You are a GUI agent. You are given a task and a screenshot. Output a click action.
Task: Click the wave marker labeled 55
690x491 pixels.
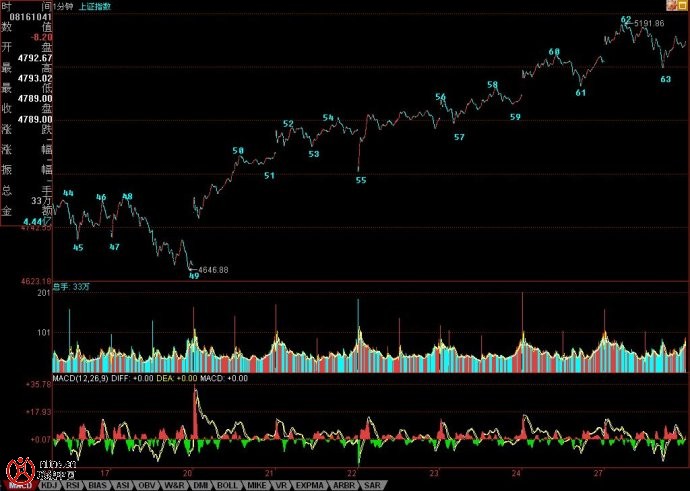[361, 180]
